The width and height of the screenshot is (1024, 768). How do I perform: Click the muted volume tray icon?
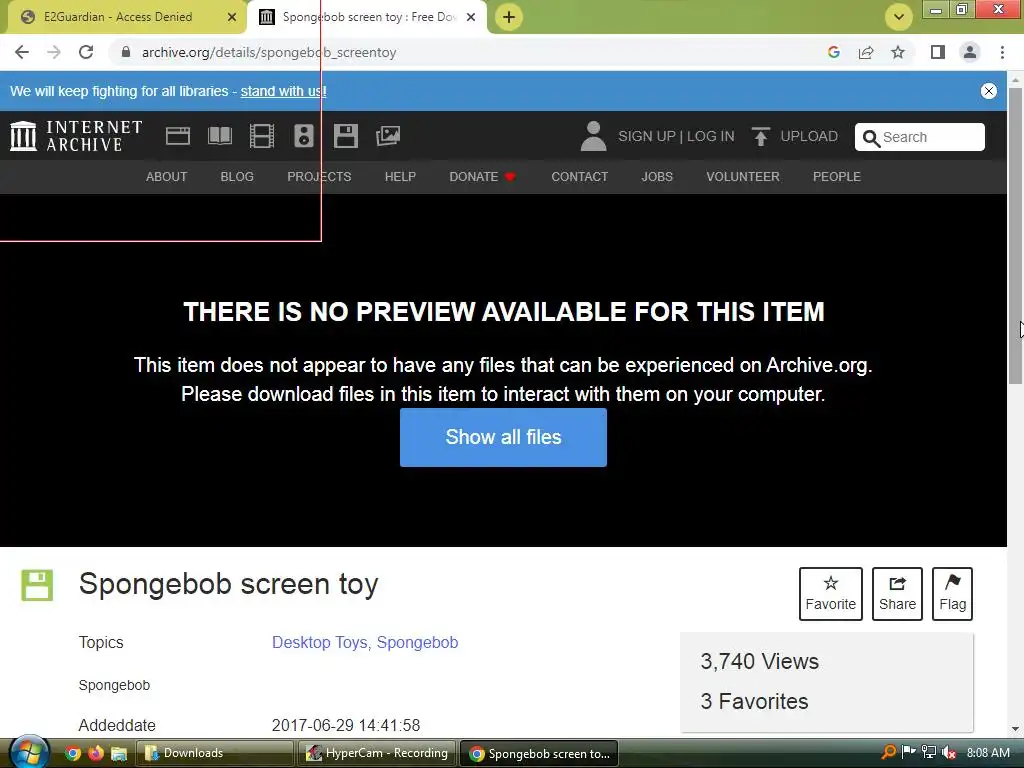[949, 753]
